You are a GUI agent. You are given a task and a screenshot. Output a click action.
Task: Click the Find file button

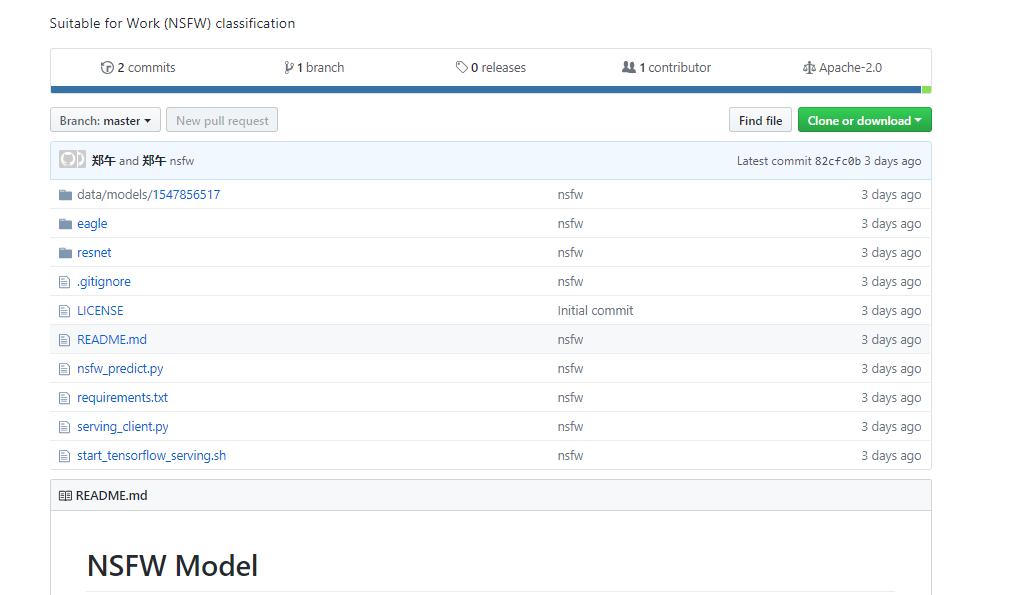coord(760,120)
